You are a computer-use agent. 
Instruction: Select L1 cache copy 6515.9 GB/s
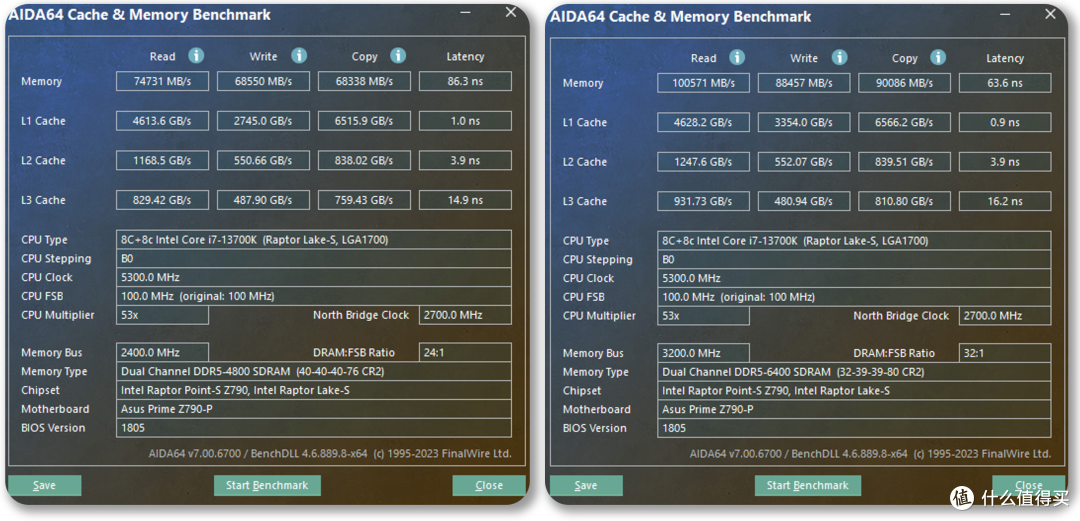(364, 121)
